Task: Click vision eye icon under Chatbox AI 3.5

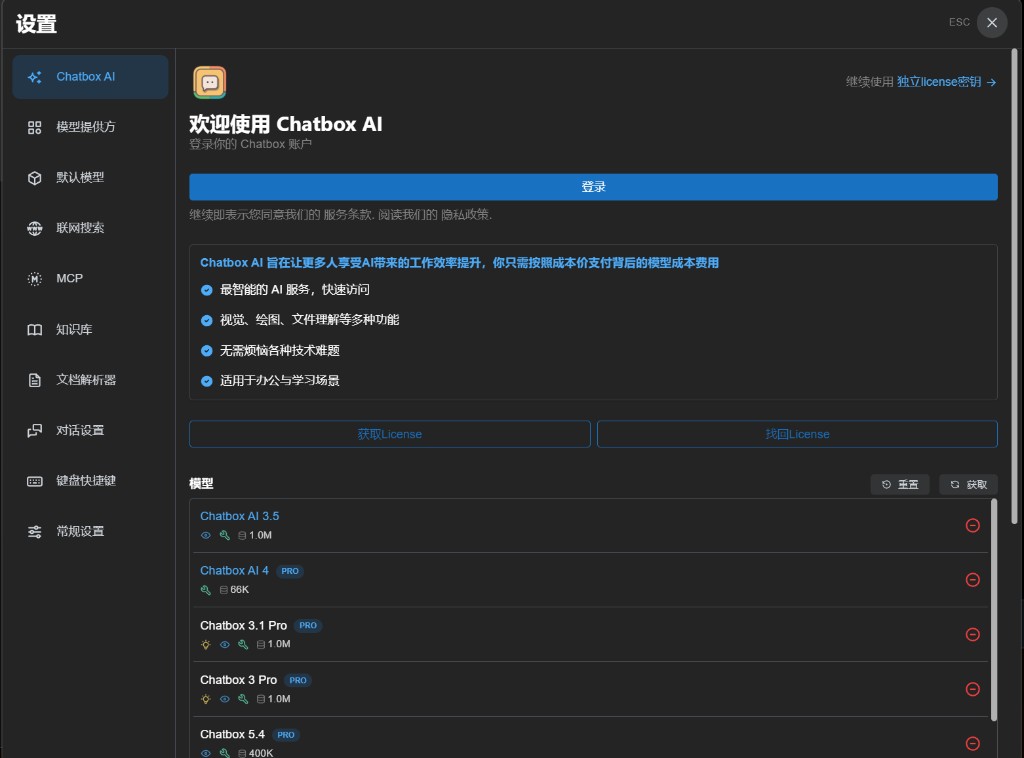Action: (206, 535)
